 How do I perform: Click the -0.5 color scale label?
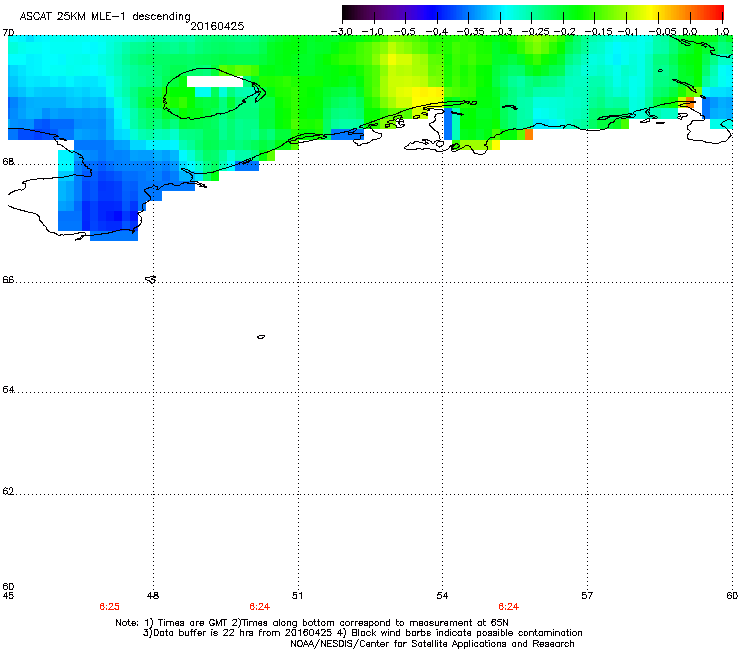point(404,32)
